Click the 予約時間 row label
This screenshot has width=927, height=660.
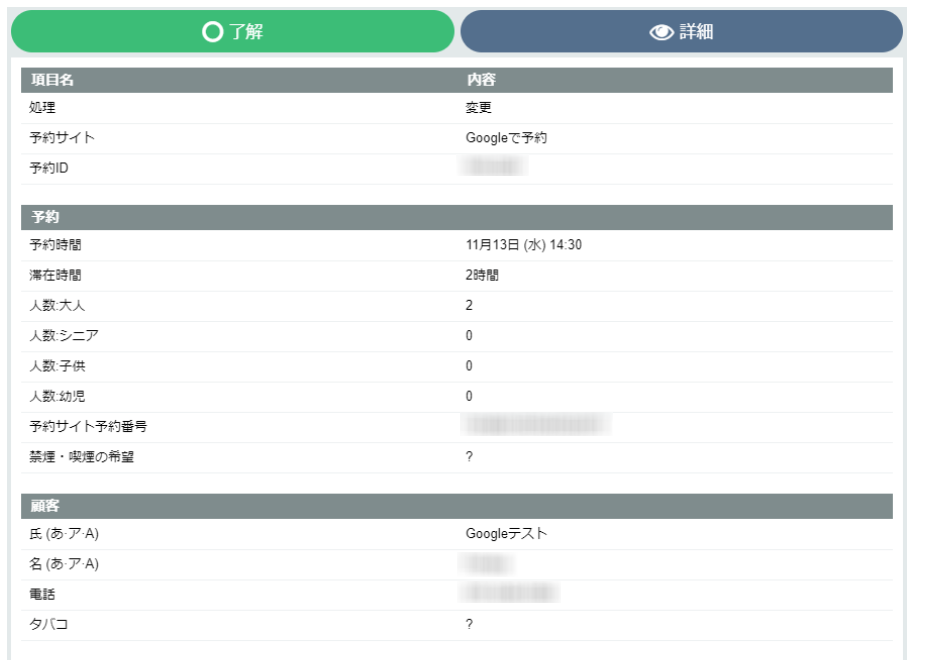[x=56, y=245]
